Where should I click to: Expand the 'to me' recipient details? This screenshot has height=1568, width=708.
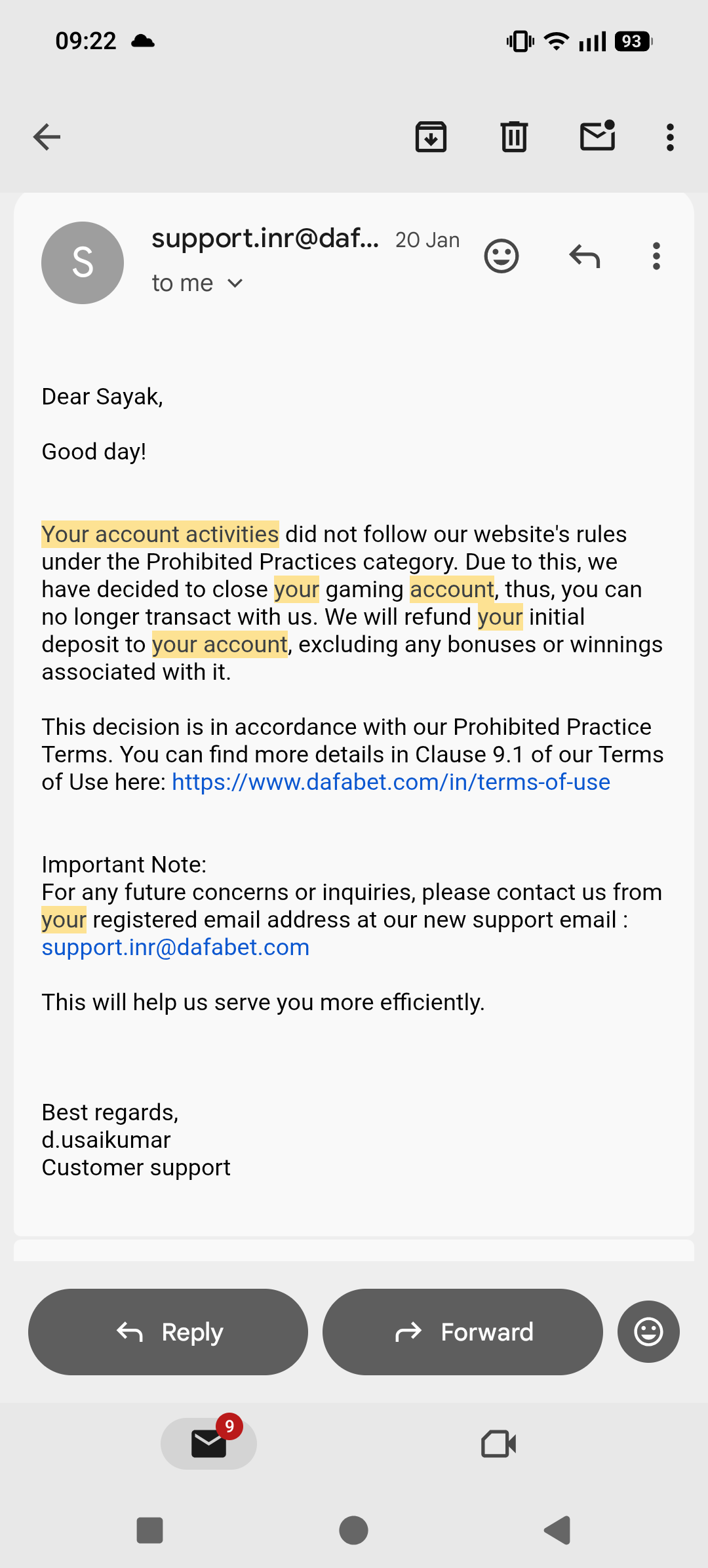197,283
